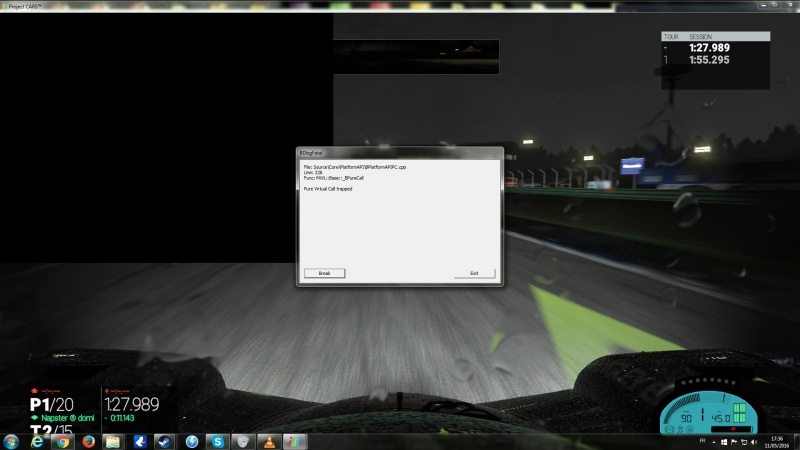Click the Break button in BDbgFatal dialog
The width and height of the screenshot is (800, 450).
click(324, 273)
